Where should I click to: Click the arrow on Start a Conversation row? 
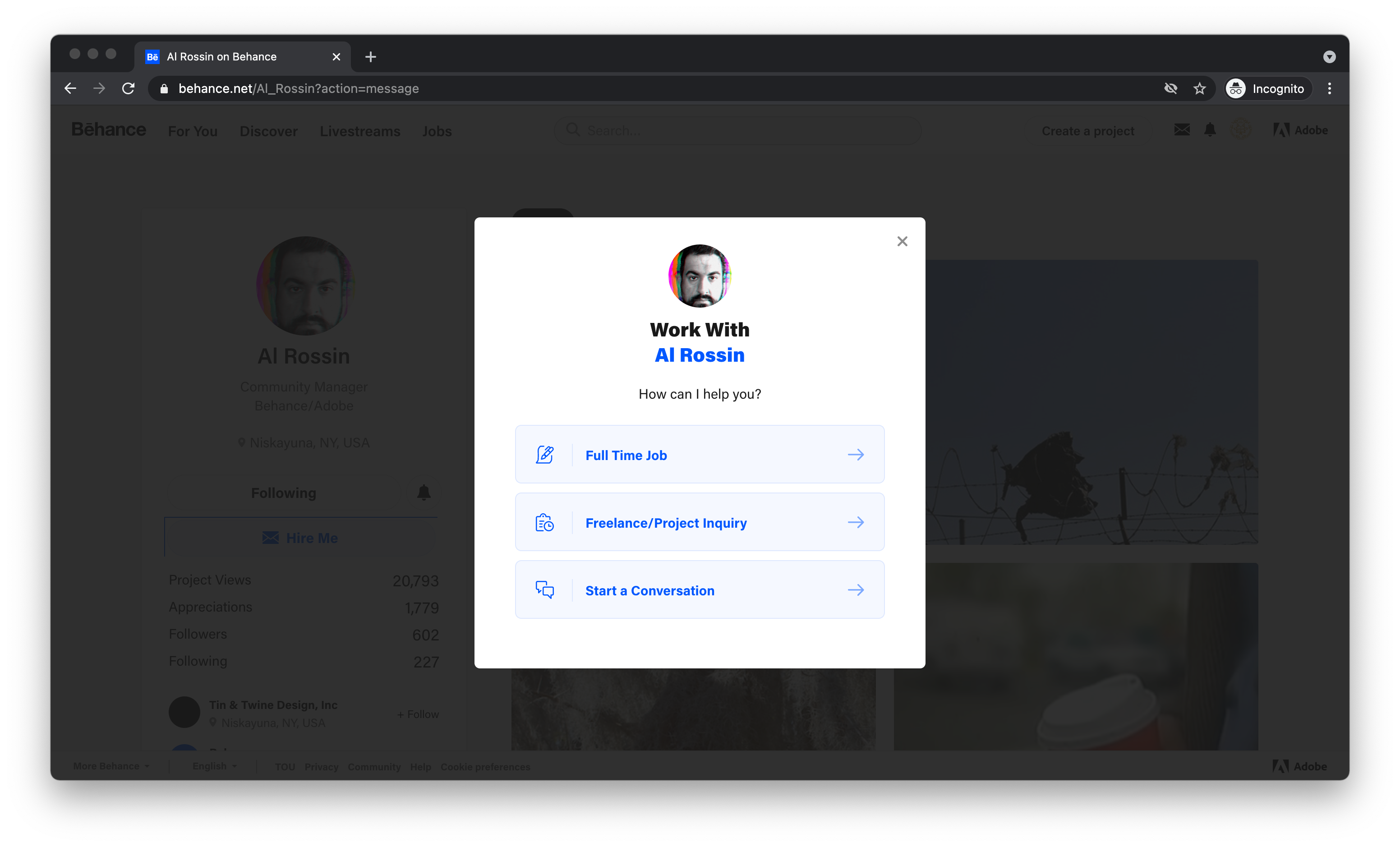[856, 589]
